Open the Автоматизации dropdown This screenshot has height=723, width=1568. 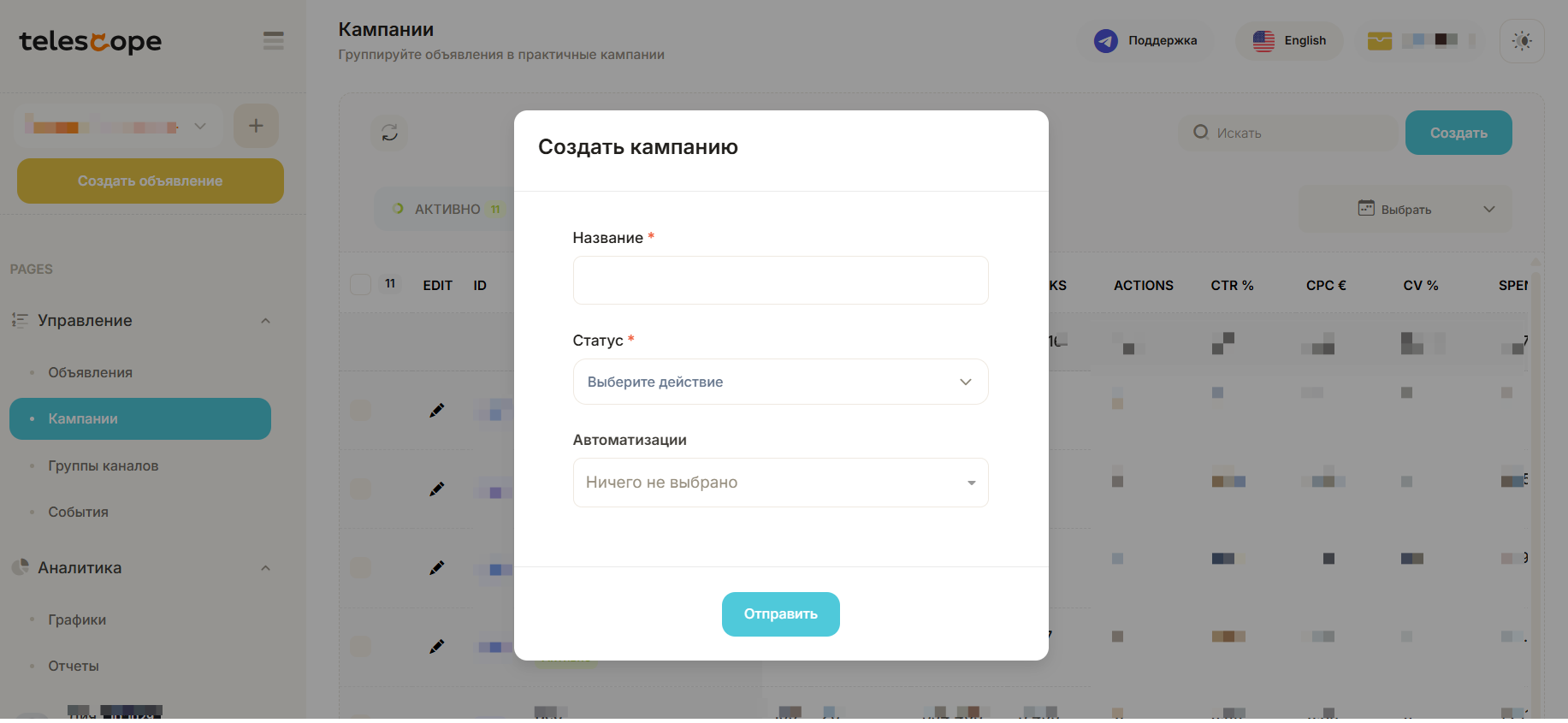(x=780, y=483)
